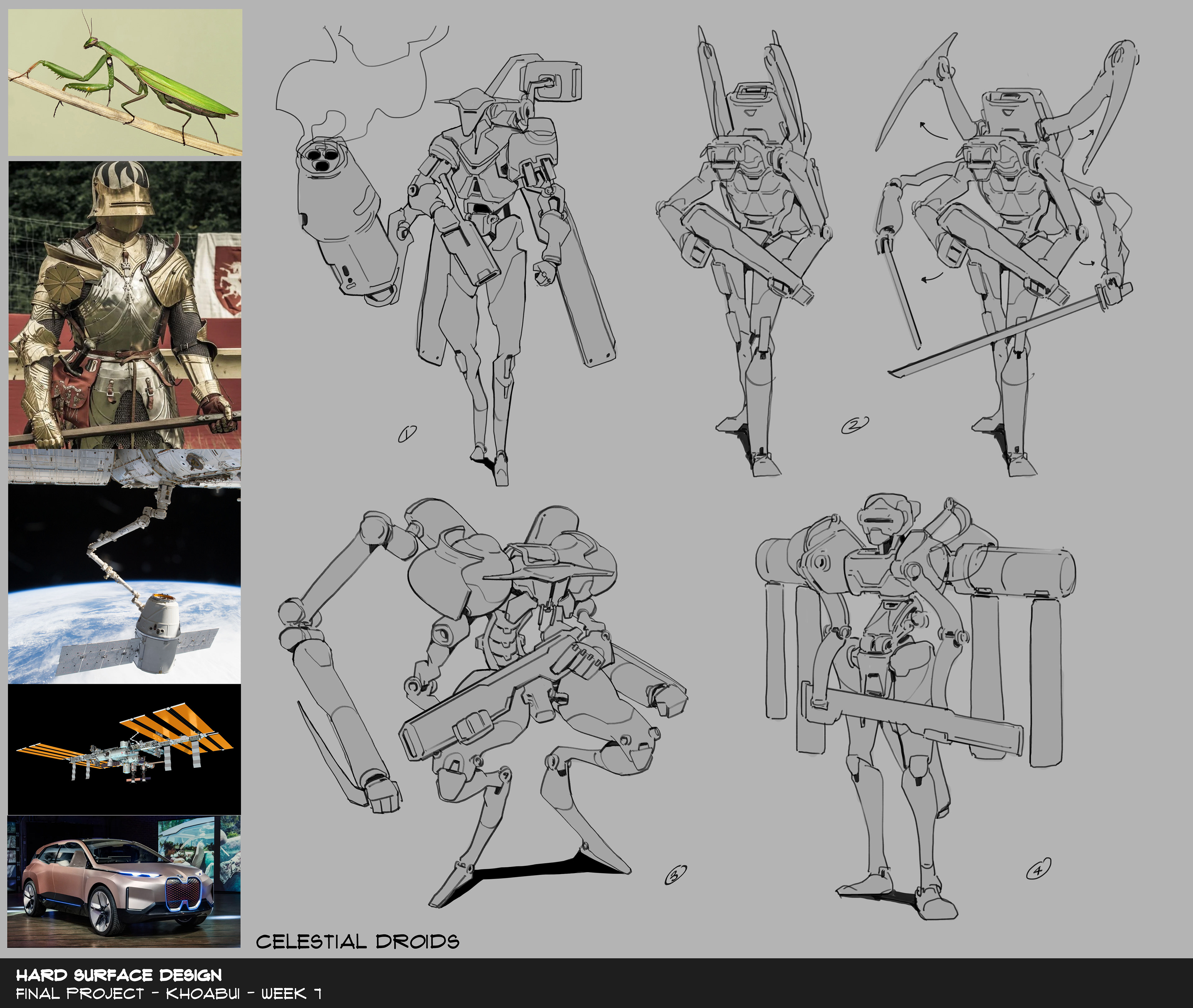1193x1008 pixels.
Task: Click the circled number 1 label
Action: [407, 434]
